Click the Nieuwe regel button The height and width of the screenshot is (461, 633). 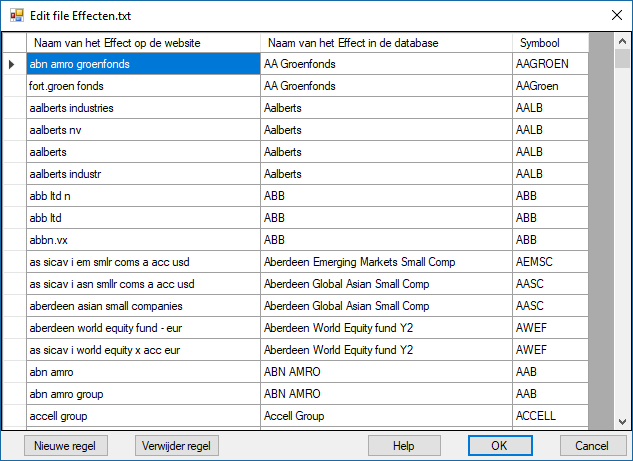(x=64, y=445)
